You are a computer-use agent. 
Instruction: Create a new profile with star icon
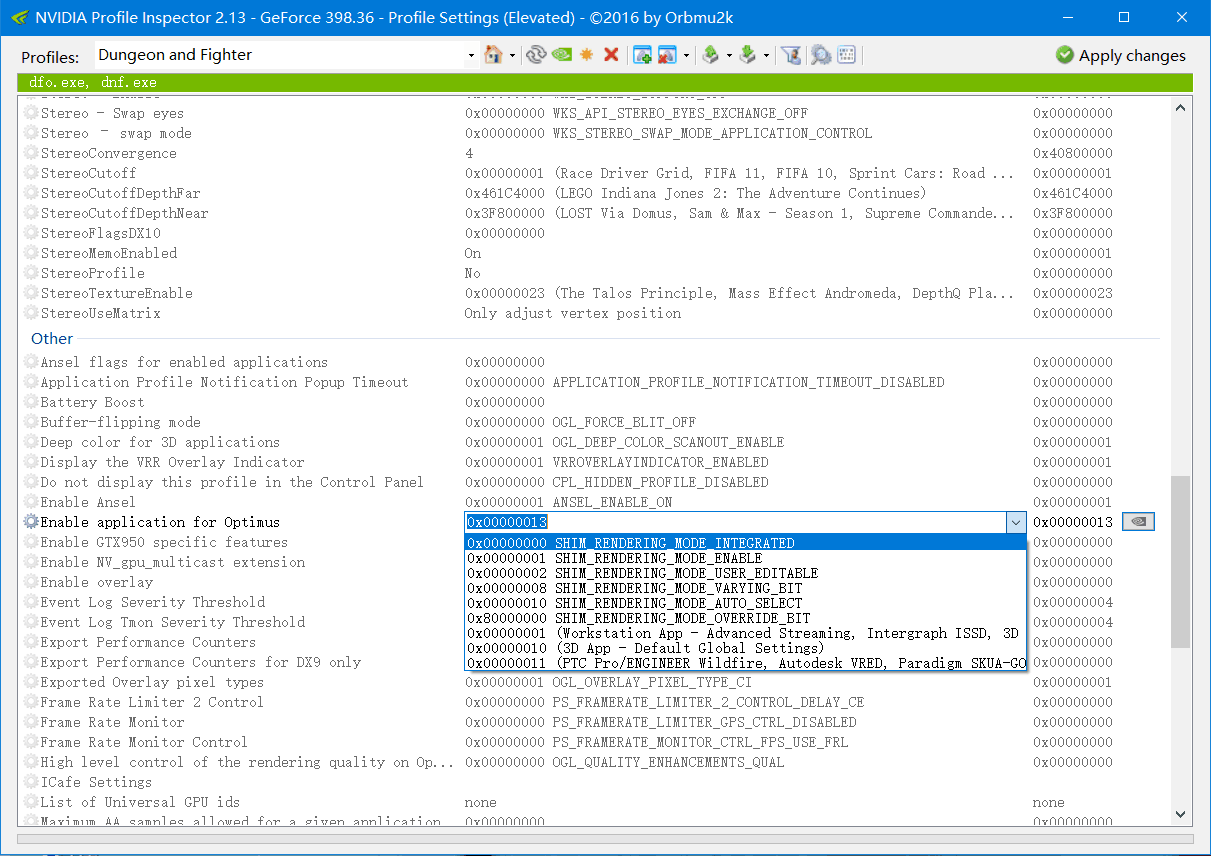coord(586,55)
